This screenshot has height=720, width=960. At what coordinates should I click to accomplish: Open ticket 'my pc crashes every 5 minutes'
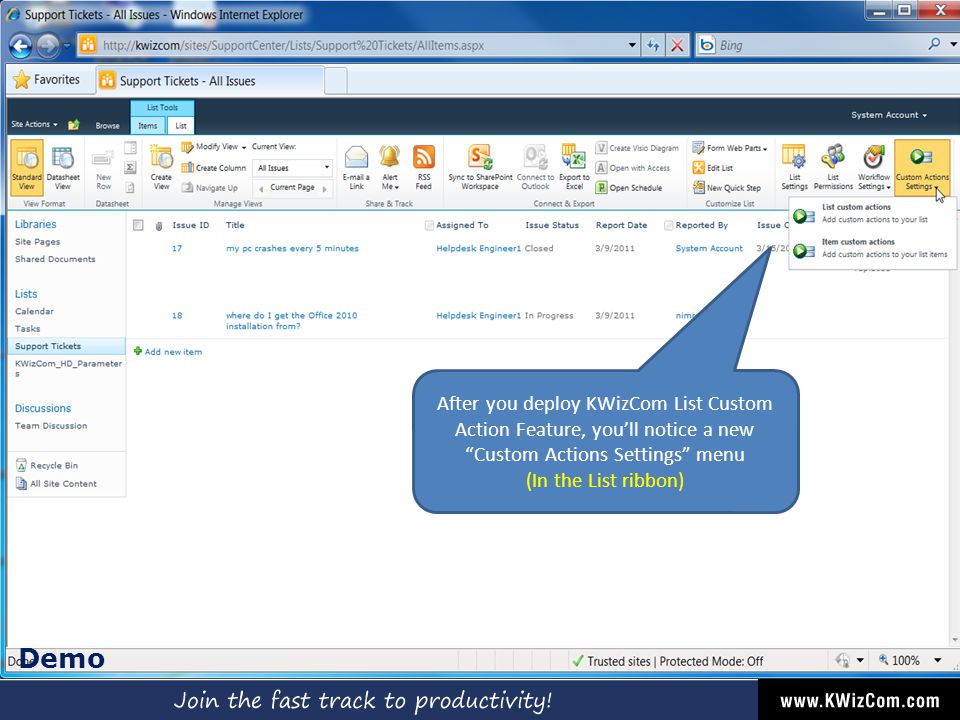[292, 249]
